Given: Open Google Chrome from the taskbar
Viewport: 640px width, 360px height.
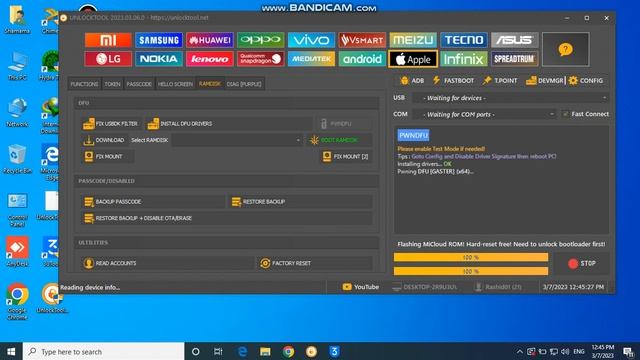Looking at the screenshot, I should pos(288,351).
